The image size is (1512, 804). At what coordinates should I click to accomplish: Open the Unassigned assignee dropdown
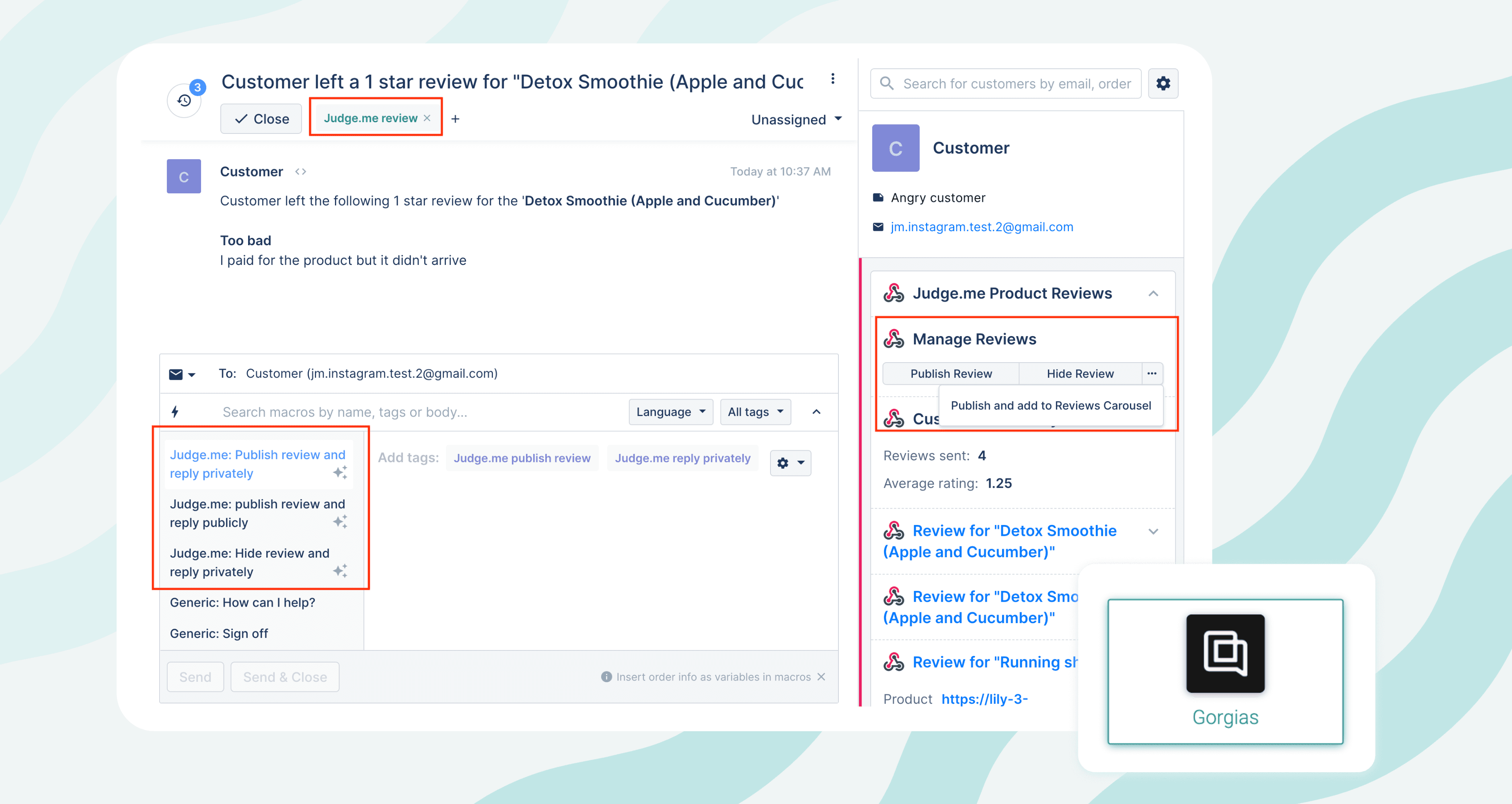tap(796, 120)
